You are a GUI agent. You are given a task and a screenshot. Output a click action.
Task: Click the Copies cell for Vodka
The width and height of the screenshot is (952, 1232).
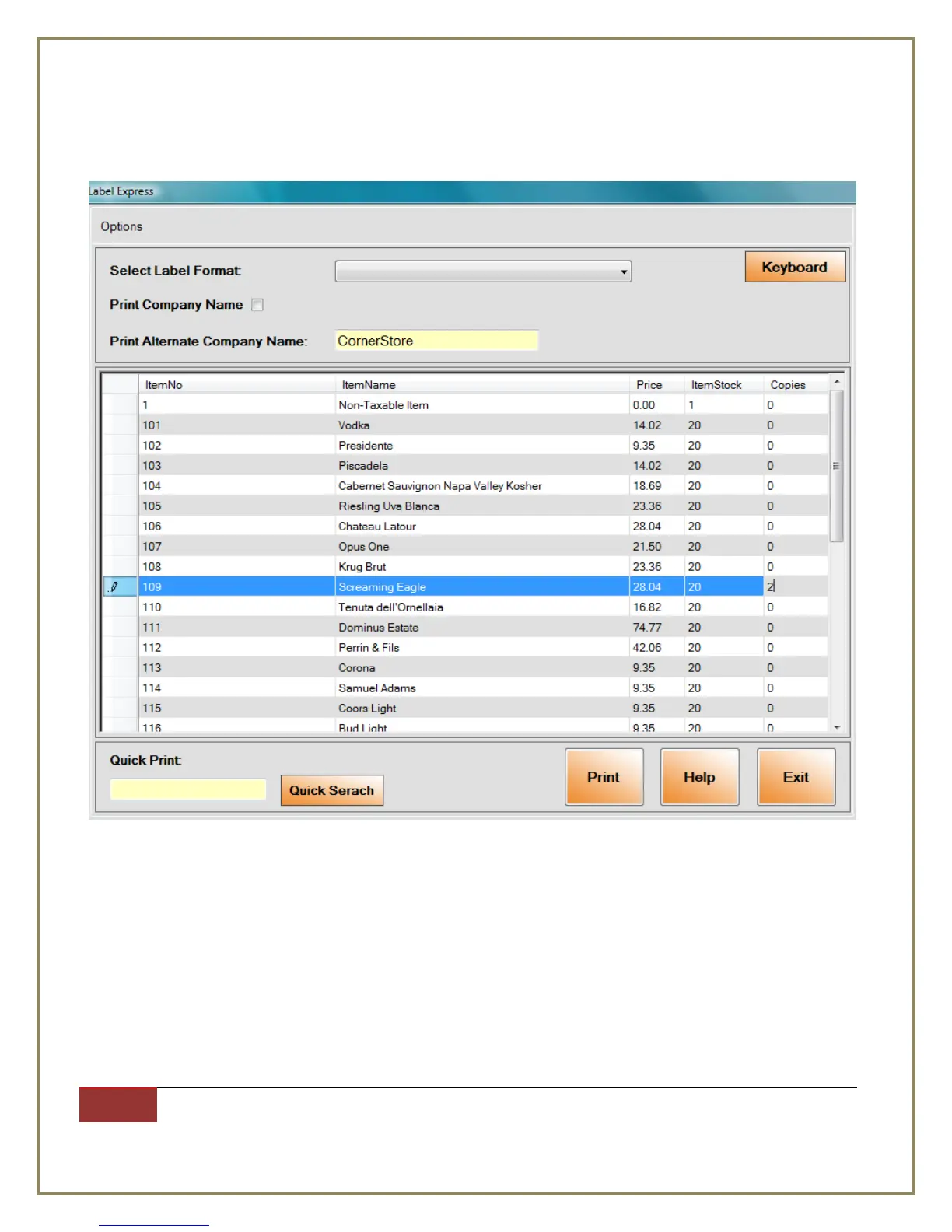click(x=796, y=425)
